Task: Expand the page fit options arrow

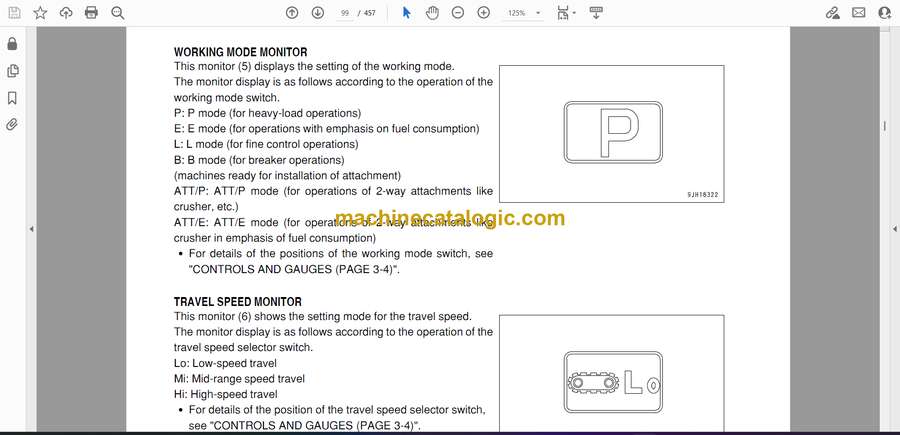Action: [x=575, y=13]
